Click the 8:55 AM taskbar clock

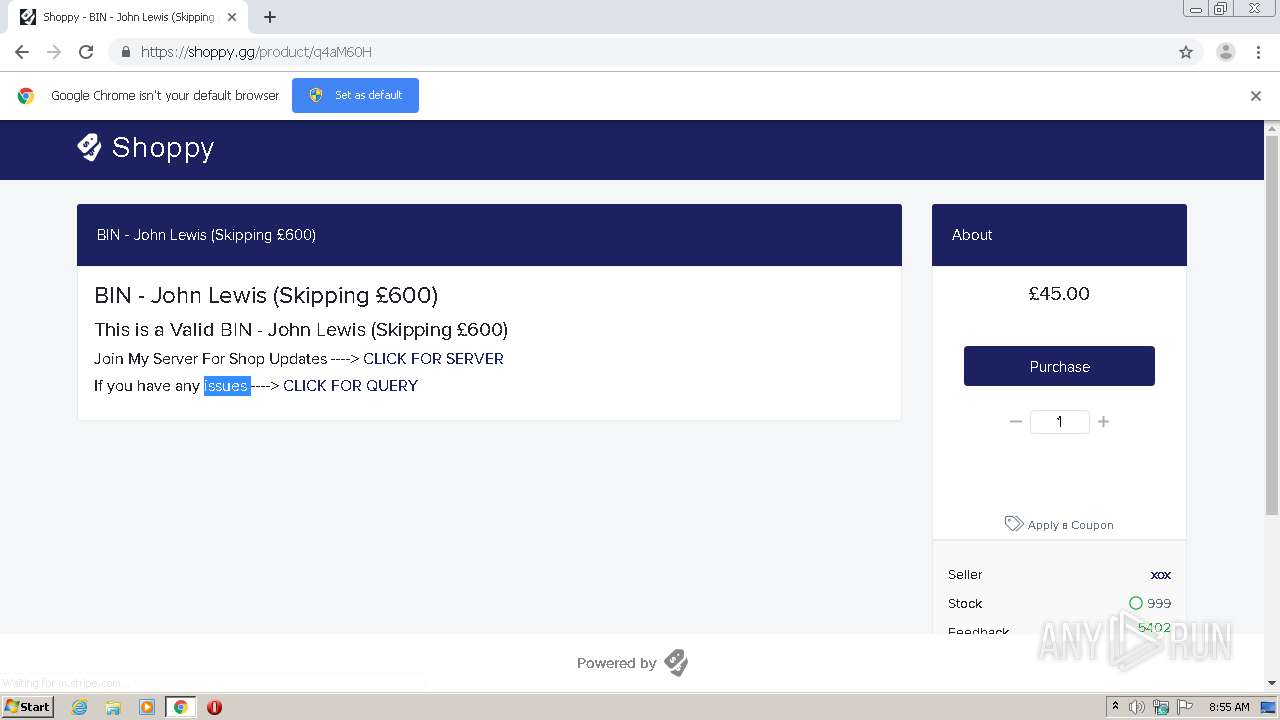click(1229, 707)
